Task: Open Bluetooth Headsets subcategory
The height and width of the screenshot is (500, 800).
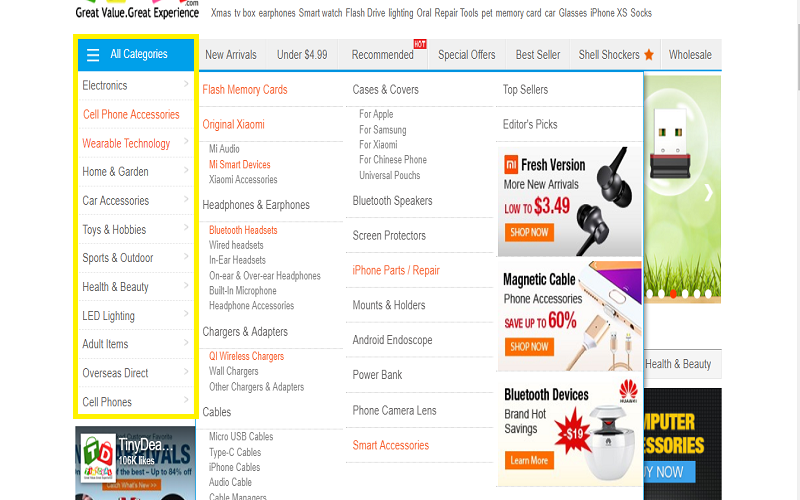Action: [243, 230]
